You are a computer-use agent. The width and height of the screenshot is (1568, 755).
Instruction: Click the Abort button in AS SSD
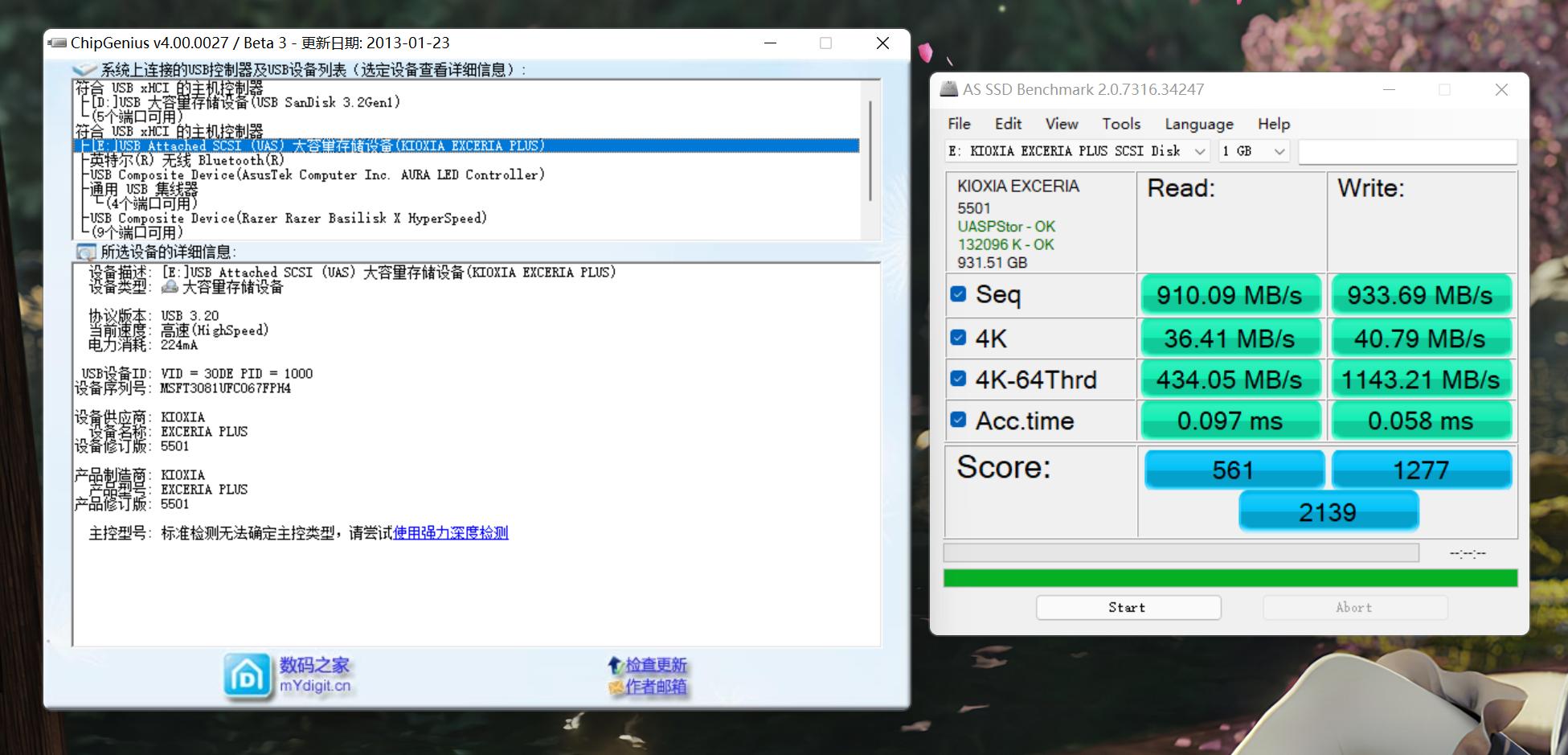click(x=1355, y=608)
